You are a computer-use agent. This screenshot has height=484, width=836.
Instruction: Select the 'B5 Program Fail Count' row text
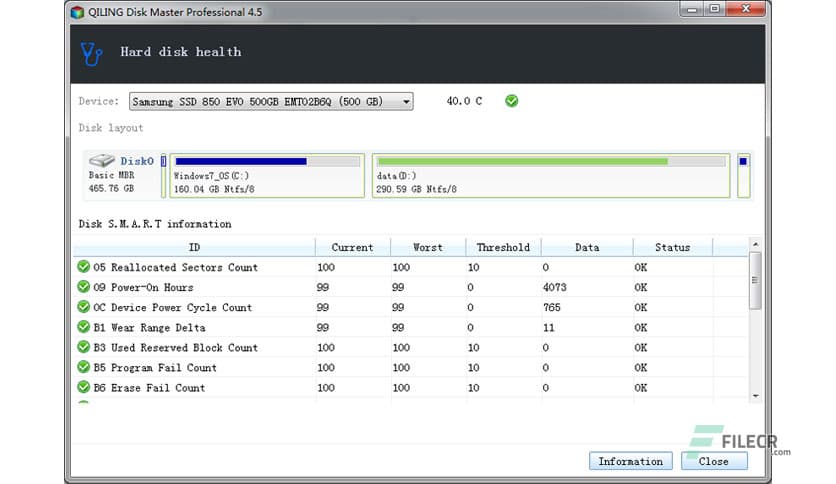155,368
